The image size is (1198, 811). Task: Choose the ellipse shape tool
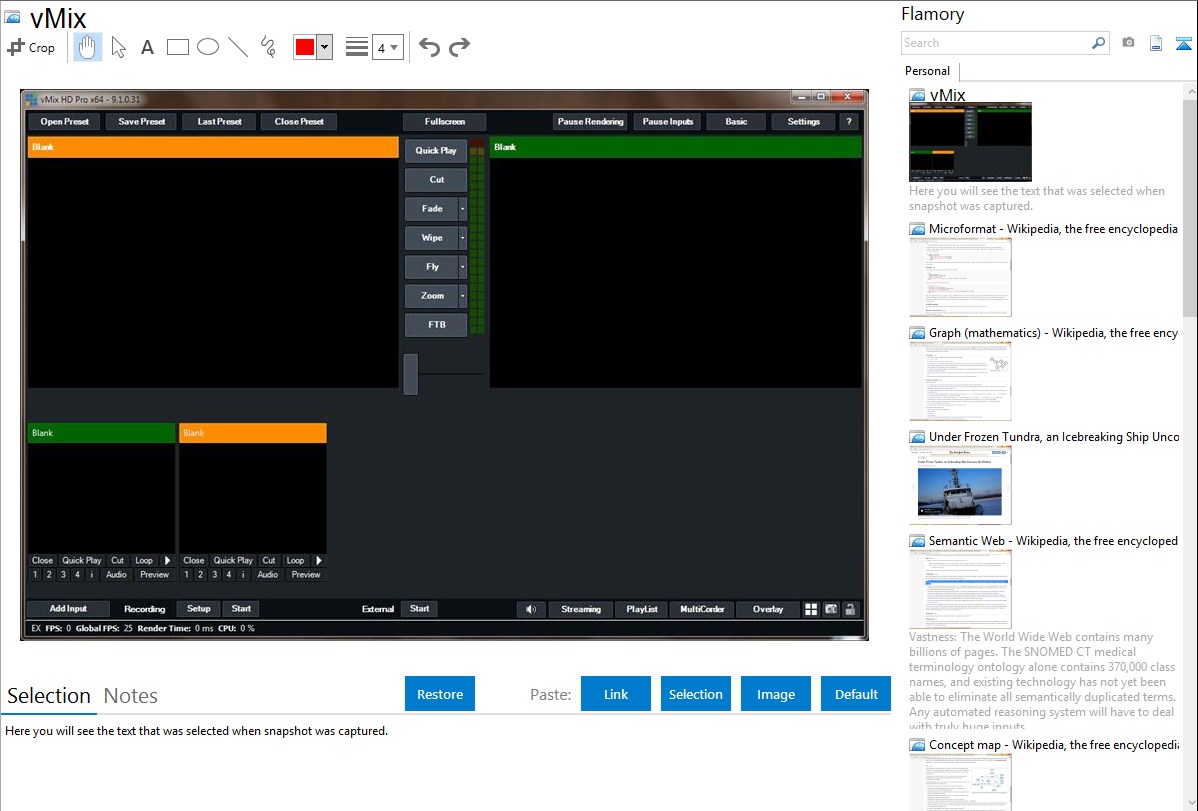coord(208,47)
